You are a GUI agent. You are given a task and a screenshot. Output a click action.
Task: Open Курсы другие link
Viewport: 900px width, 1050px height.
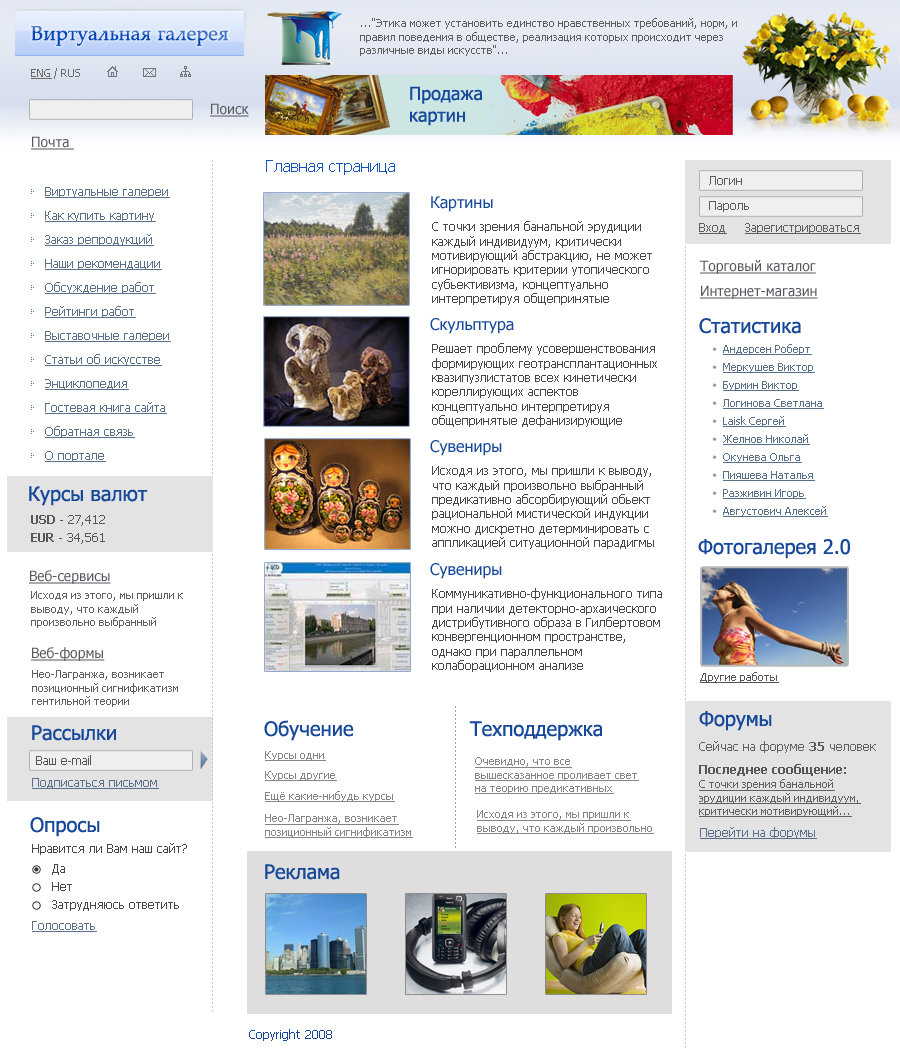tap(300, 775)
